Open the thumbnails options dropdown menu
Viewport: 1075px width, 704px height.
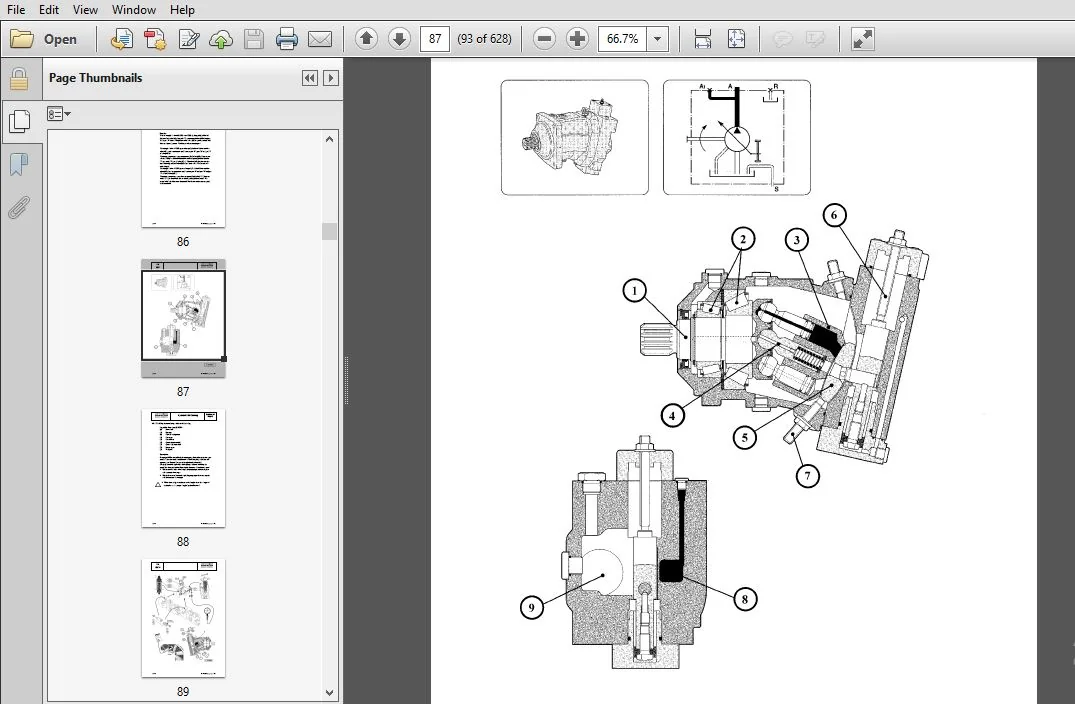point(59,114)
